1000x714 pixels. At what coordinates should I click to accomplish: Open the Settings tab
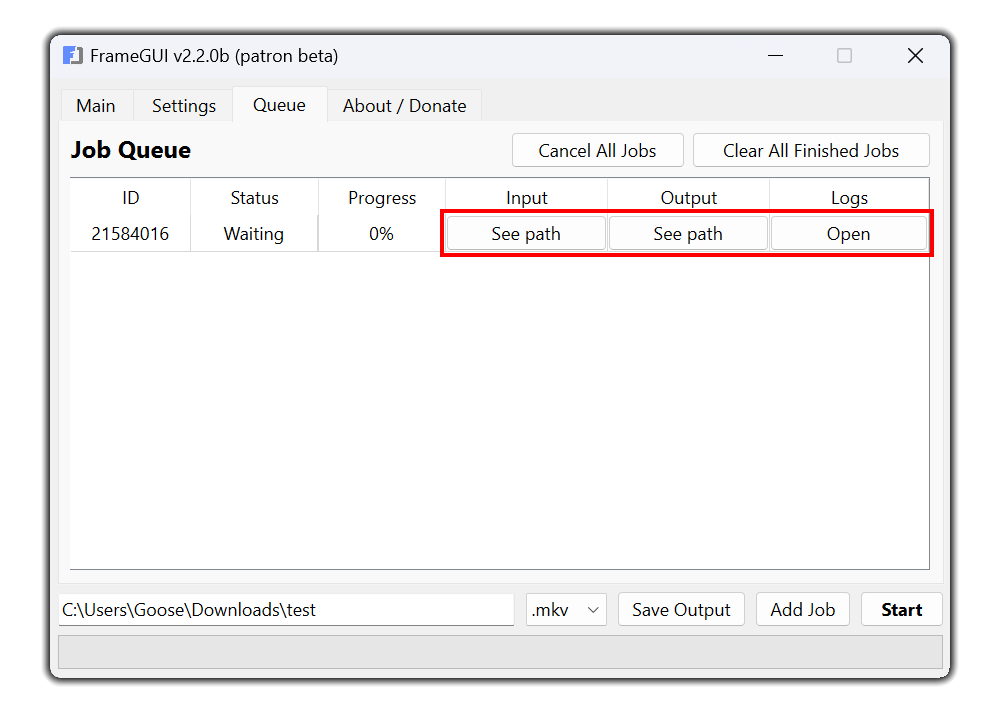(x=184, y=106)
